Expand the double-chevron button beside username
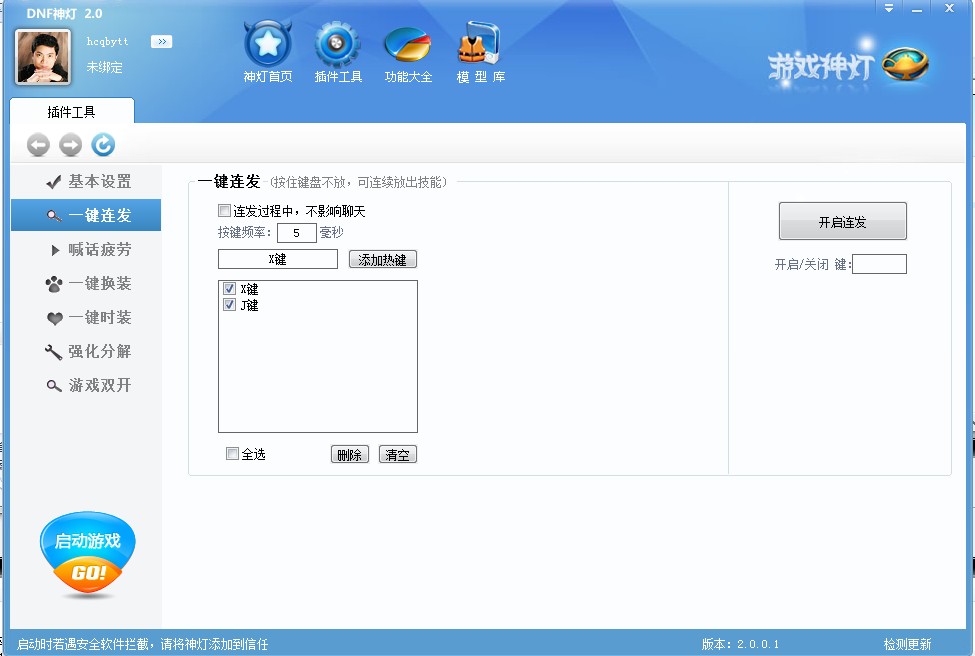The width and height of the screenshot is (975, 656). pos(161,42)
